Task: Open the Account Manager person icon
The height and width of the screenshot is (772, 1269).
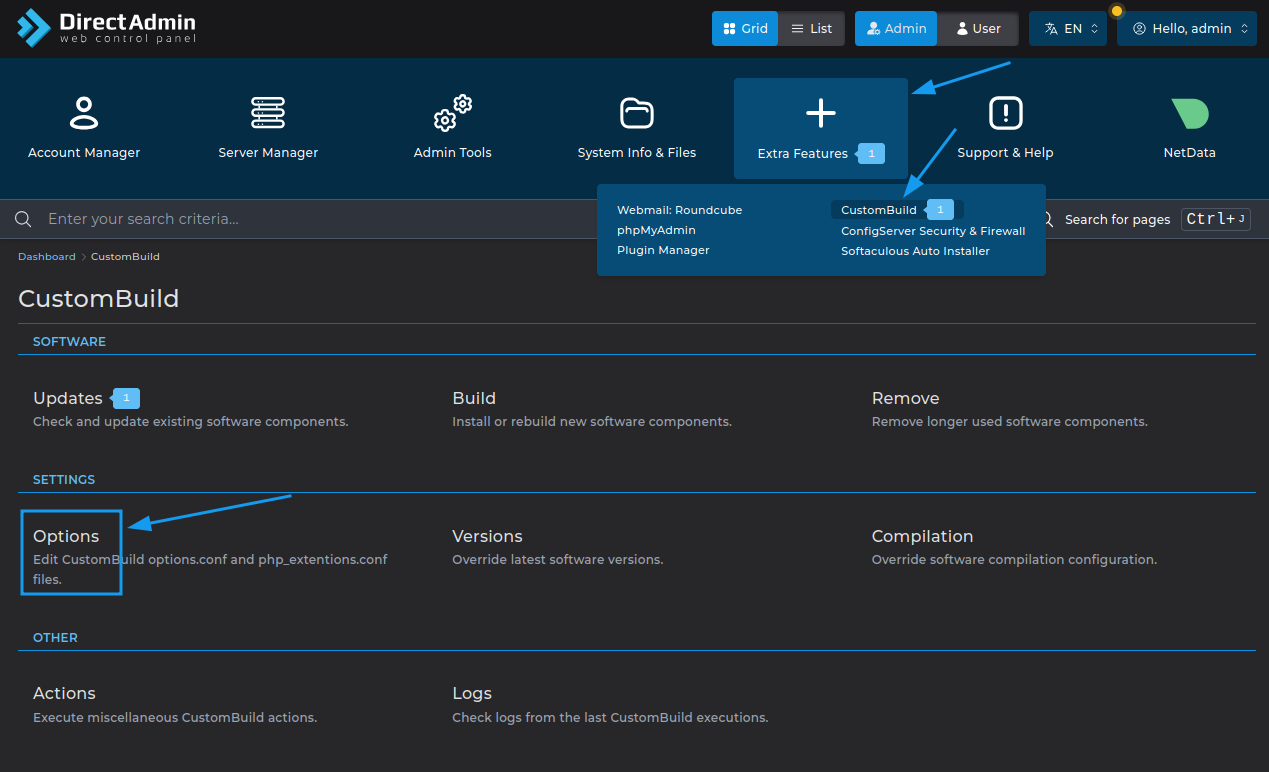Action: pos(84,113)
